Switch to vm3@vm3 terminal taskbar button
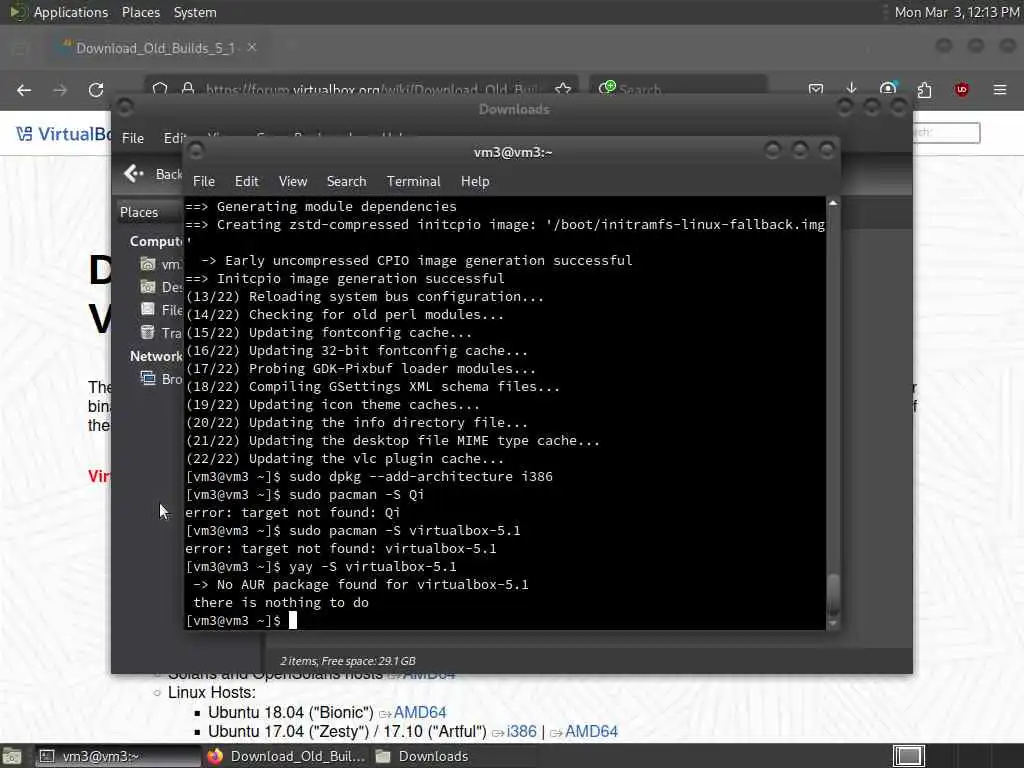Image resolution: width=1024 pixels, height=768 pixels. (116, 756)
